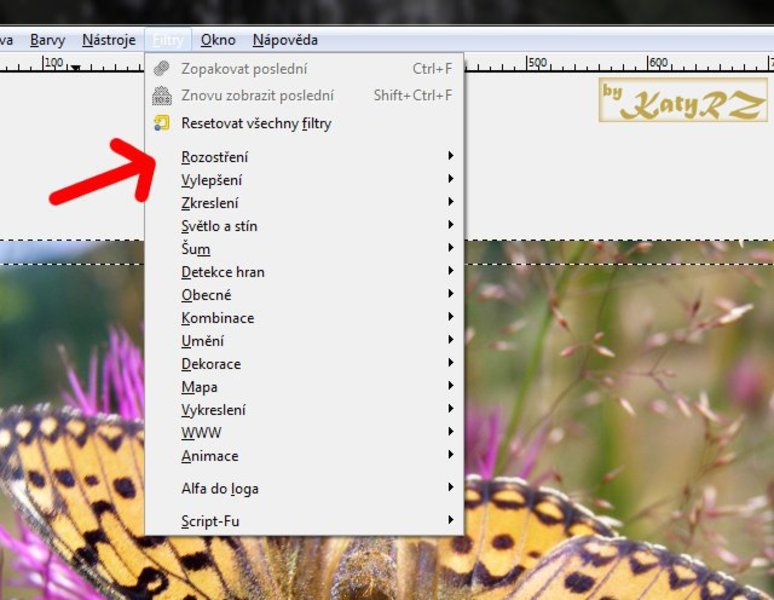Screen dimensions: 774x600
Task: Open the Šum filters submenu
Action: [x=304, y=249]
